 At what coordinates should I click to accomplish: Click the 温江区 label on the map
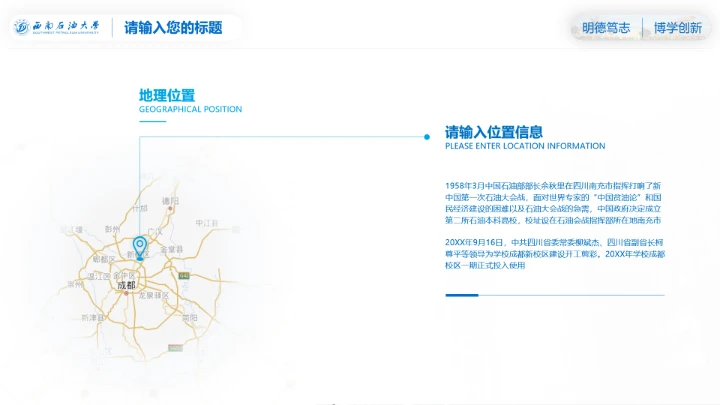point(99,276)
